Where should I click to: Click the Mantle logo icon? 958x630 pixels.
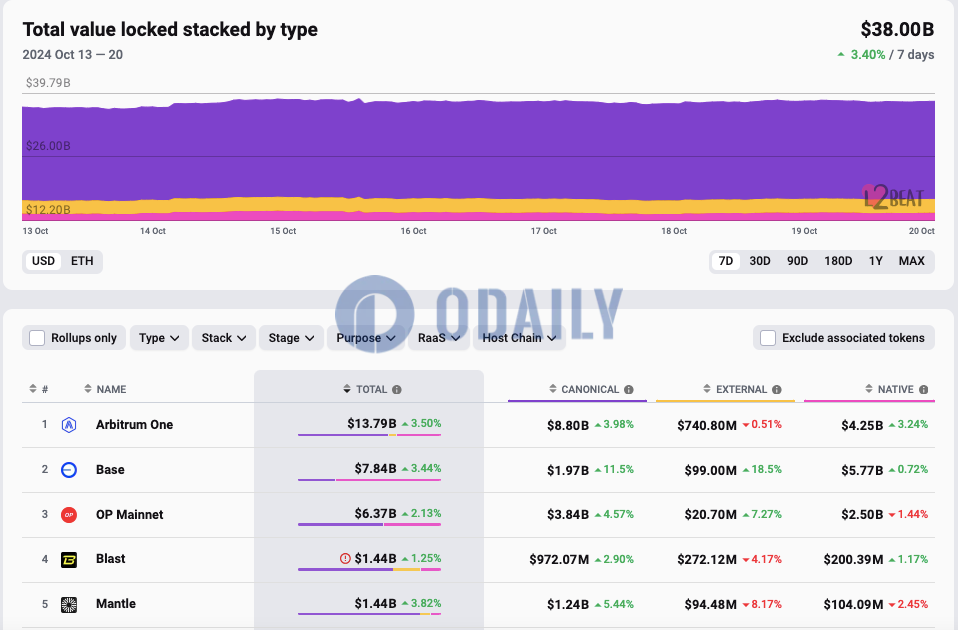pyautogui.click(x=69, y=604)
